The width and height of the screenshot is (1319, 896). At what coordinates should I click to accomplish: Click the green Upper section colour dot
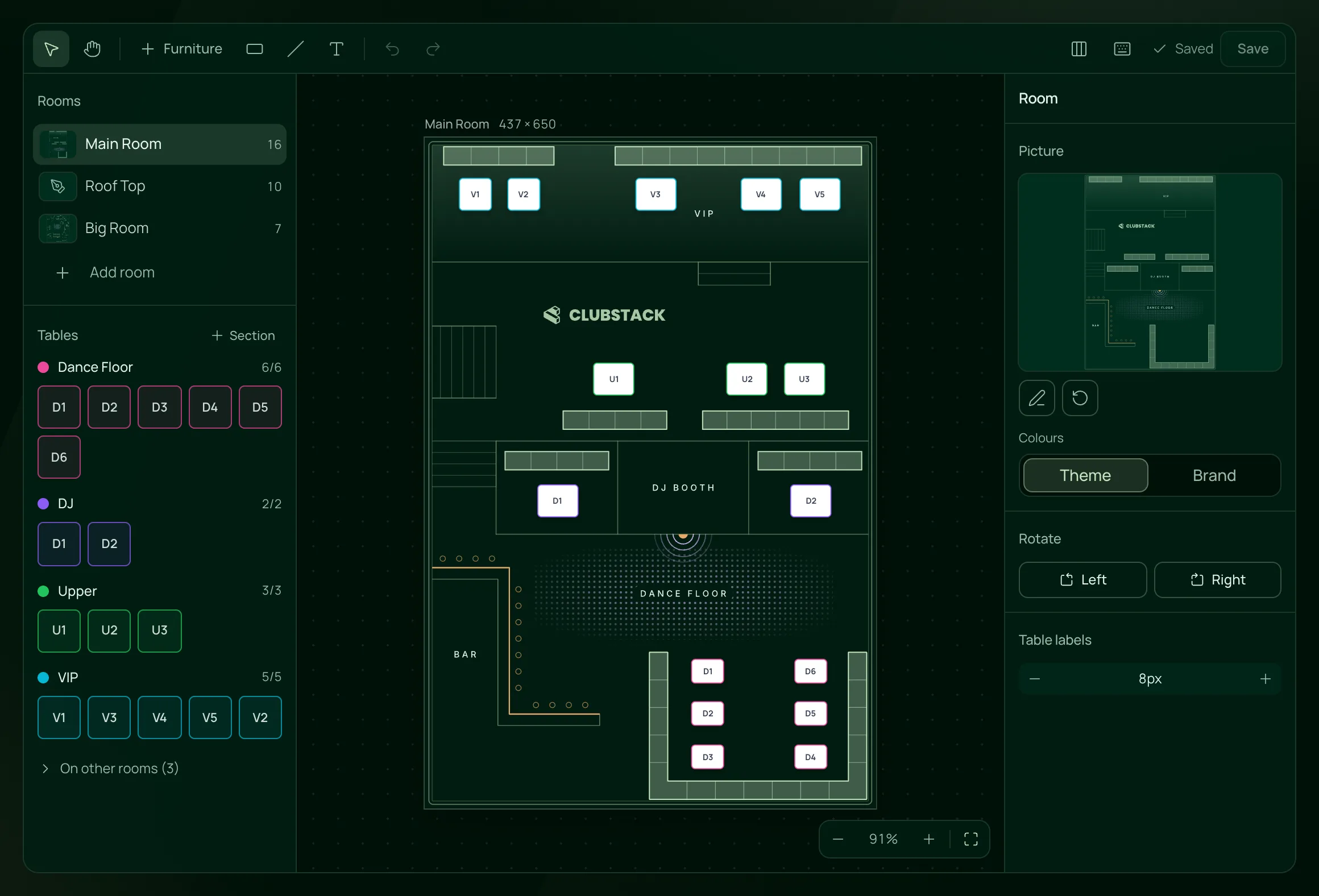[43, 591]
